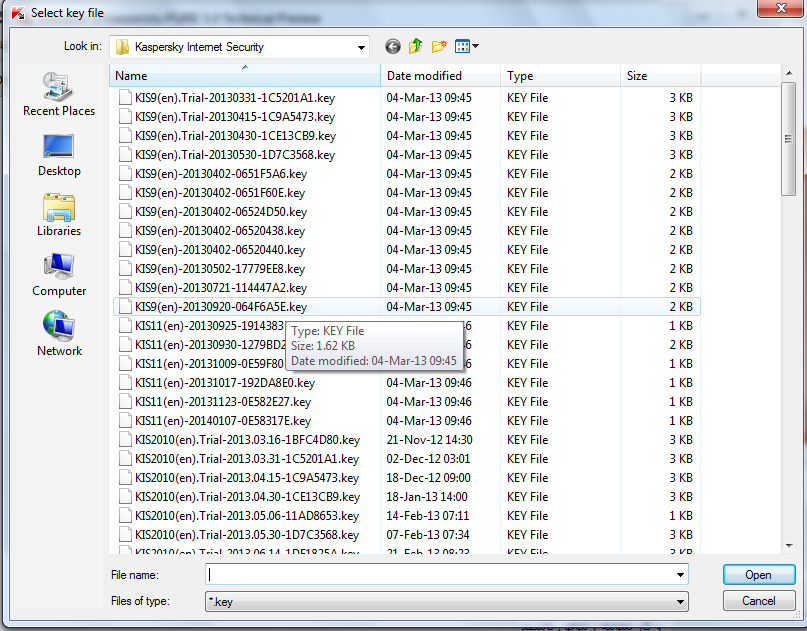Go to Desktop in the sidebar

[x=59, y=155]
